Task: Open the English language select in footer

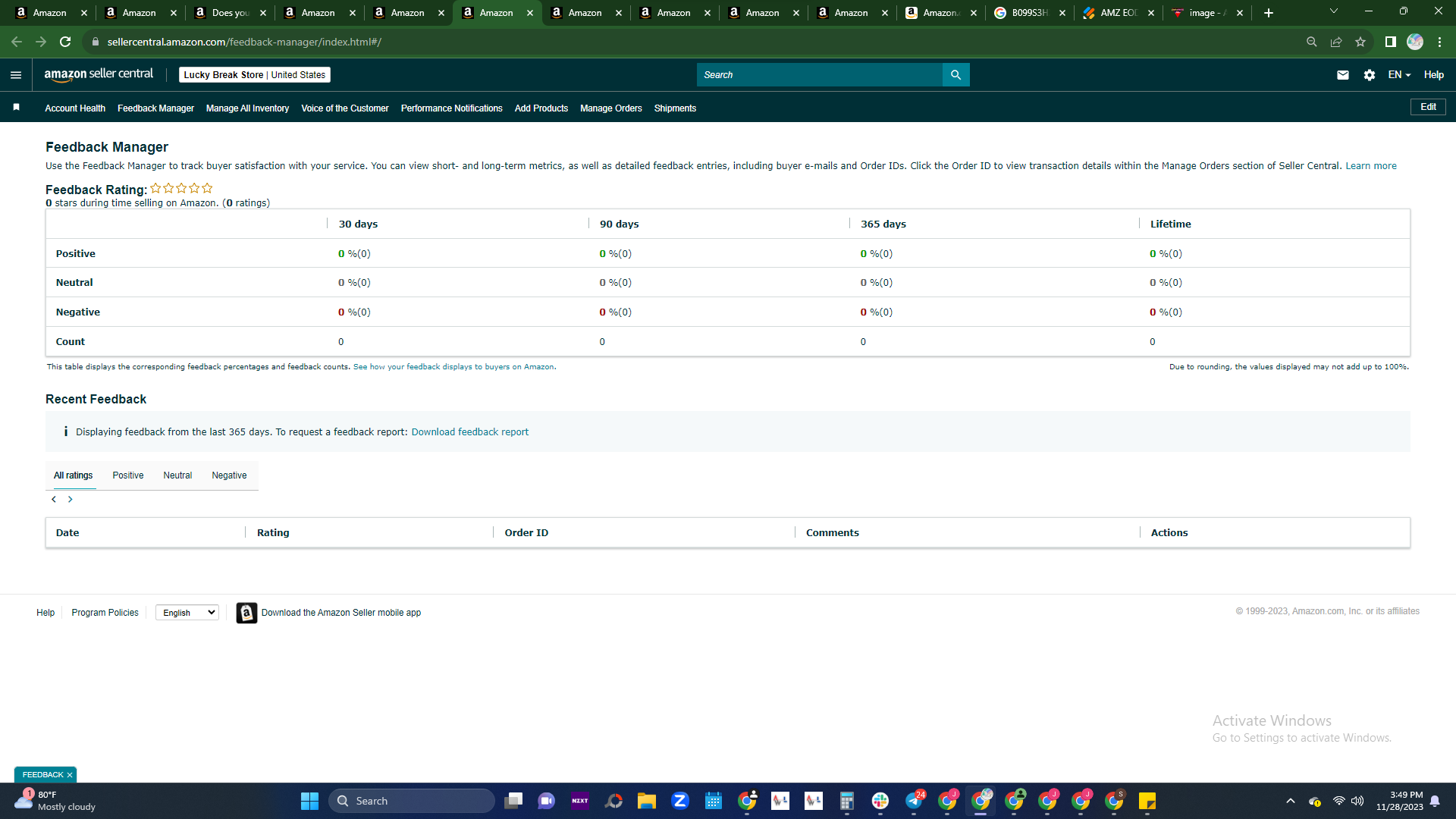Action: [187, 613]
